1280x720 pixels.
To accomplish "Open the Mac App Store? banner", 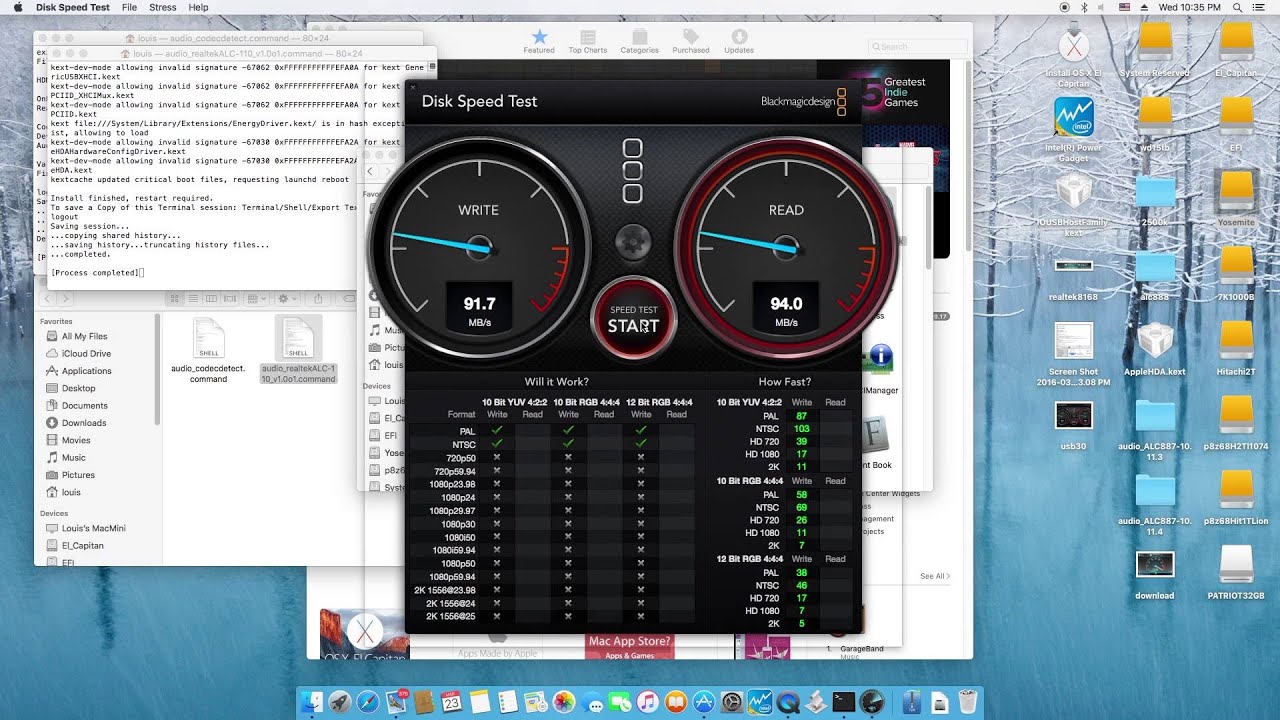I will tap(630, 646).
